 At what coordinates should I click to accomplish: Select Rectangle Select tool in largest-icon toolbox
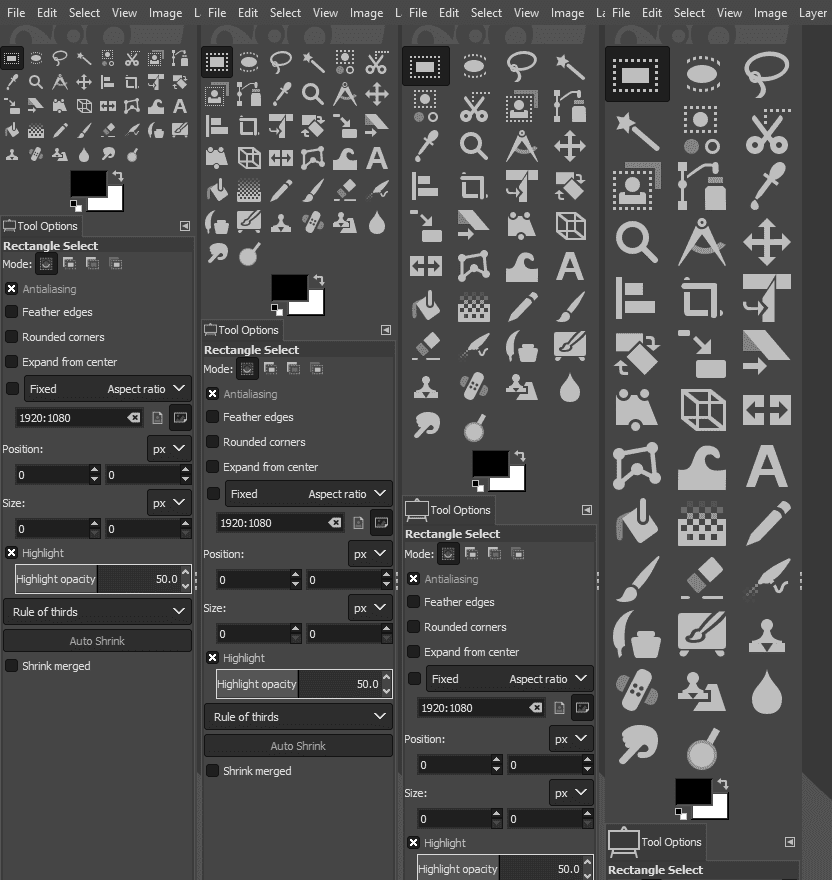(637, 74)
